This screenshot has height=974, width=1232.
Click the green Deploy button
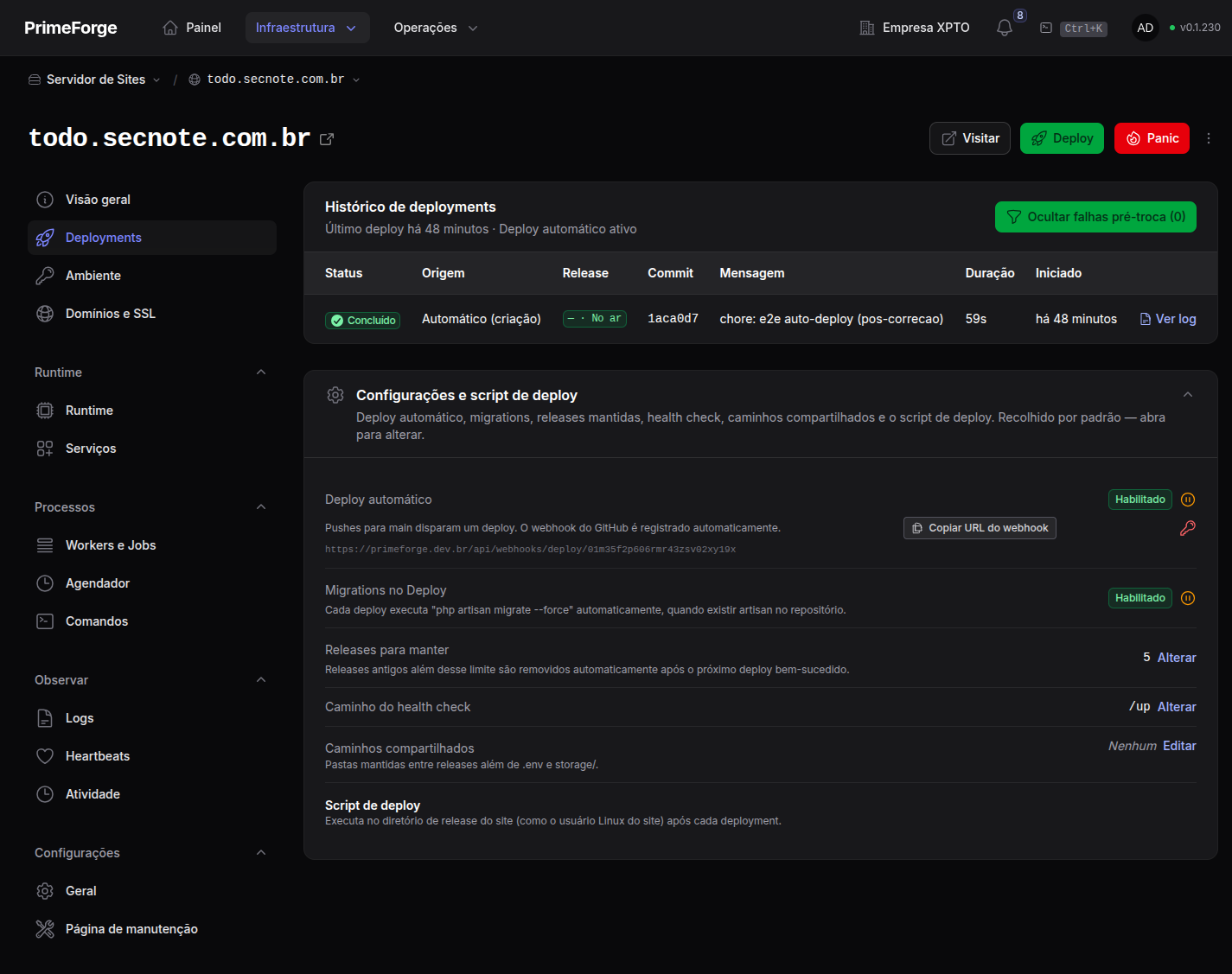tap(1062, 138)
